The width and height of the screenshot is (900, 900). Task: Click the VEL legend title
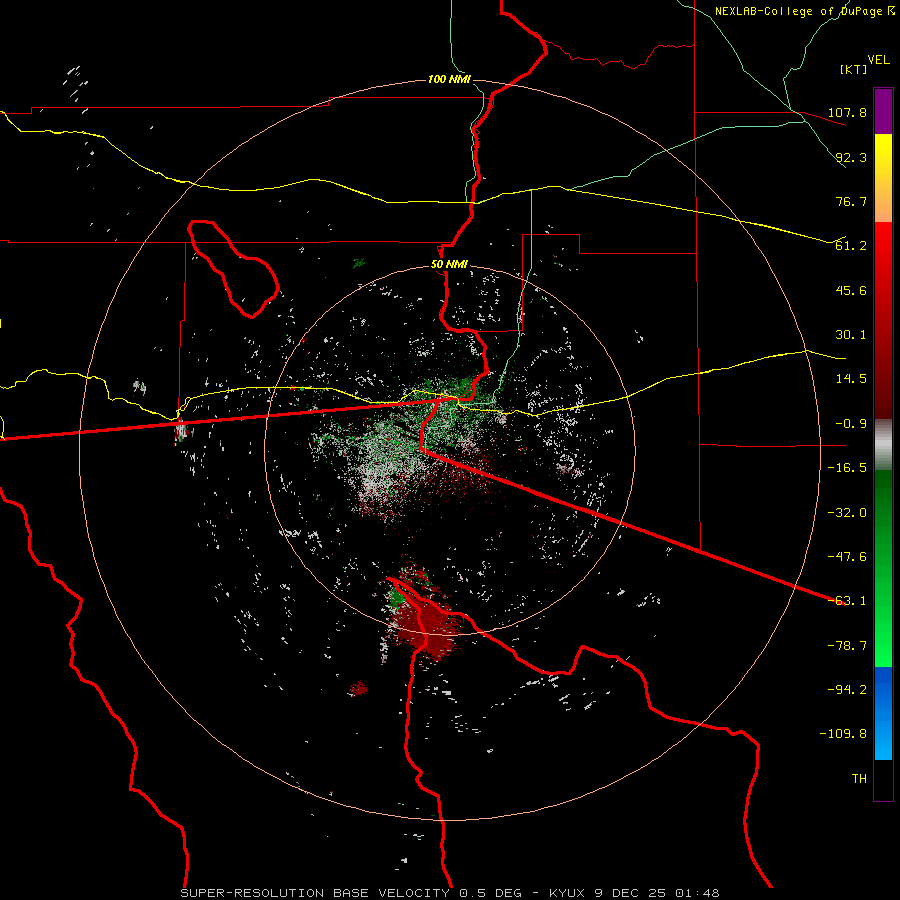pos(878,60)
